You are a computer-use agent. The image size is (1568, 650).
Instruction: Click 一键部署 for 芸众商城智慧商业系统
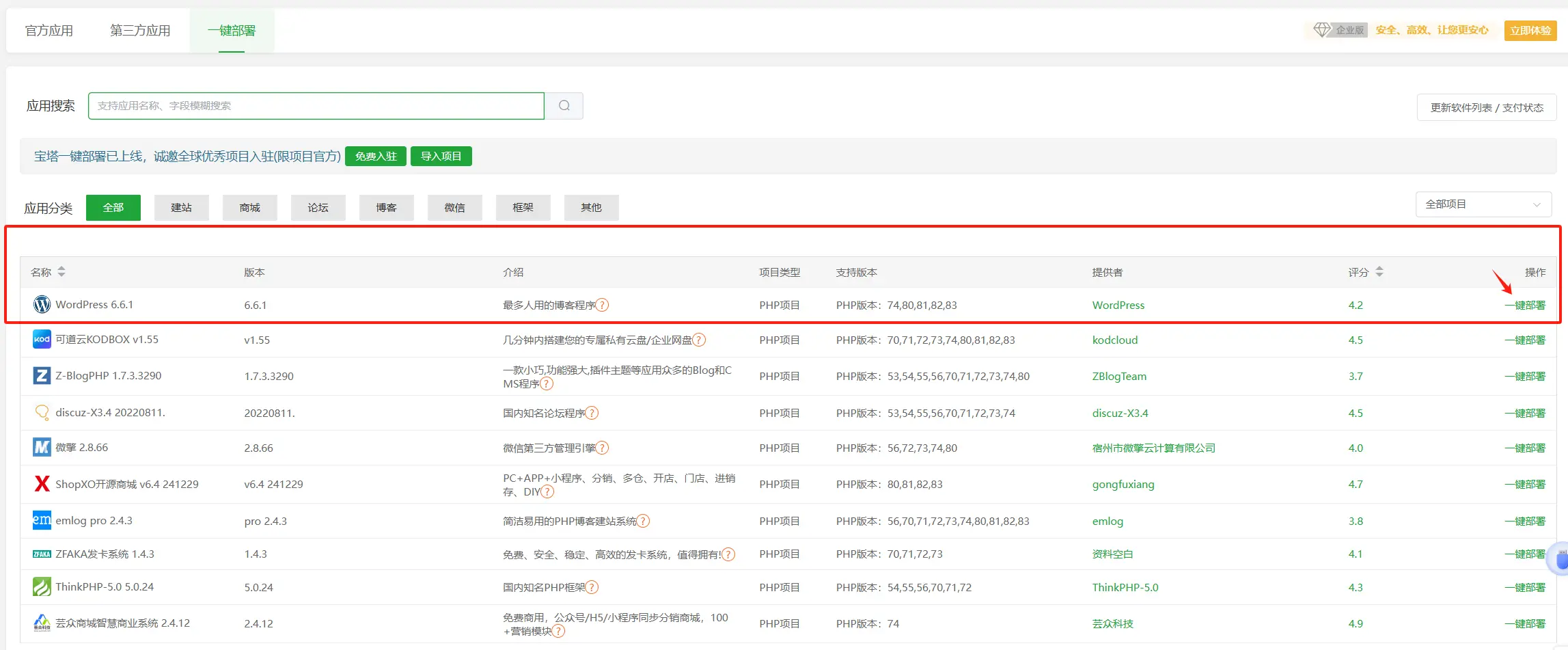coord(1525,623)
